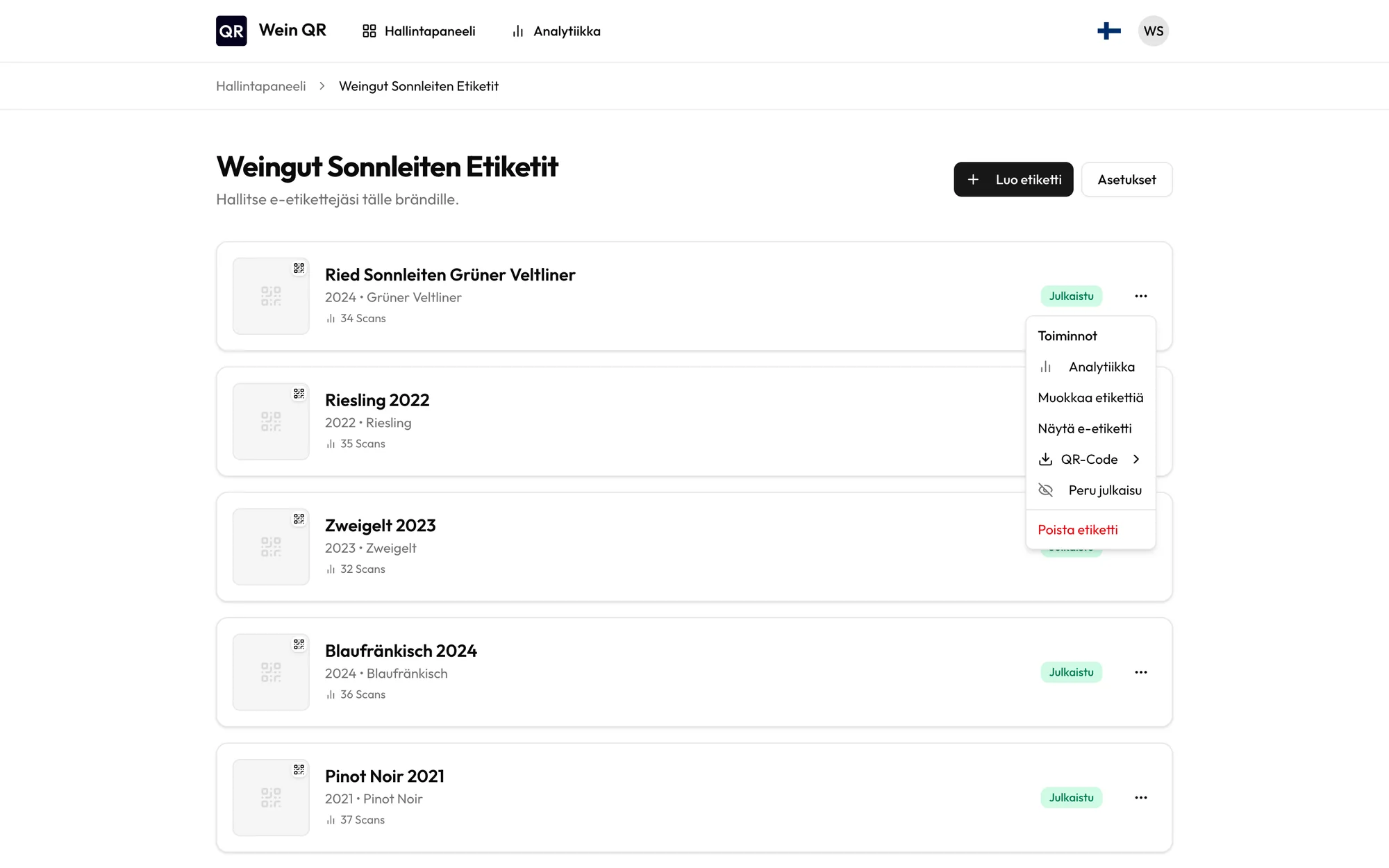Viewport: 1389px width, 868px height.
Task: Click the Luo etiketti button
Action: (x=1013, y=179)
